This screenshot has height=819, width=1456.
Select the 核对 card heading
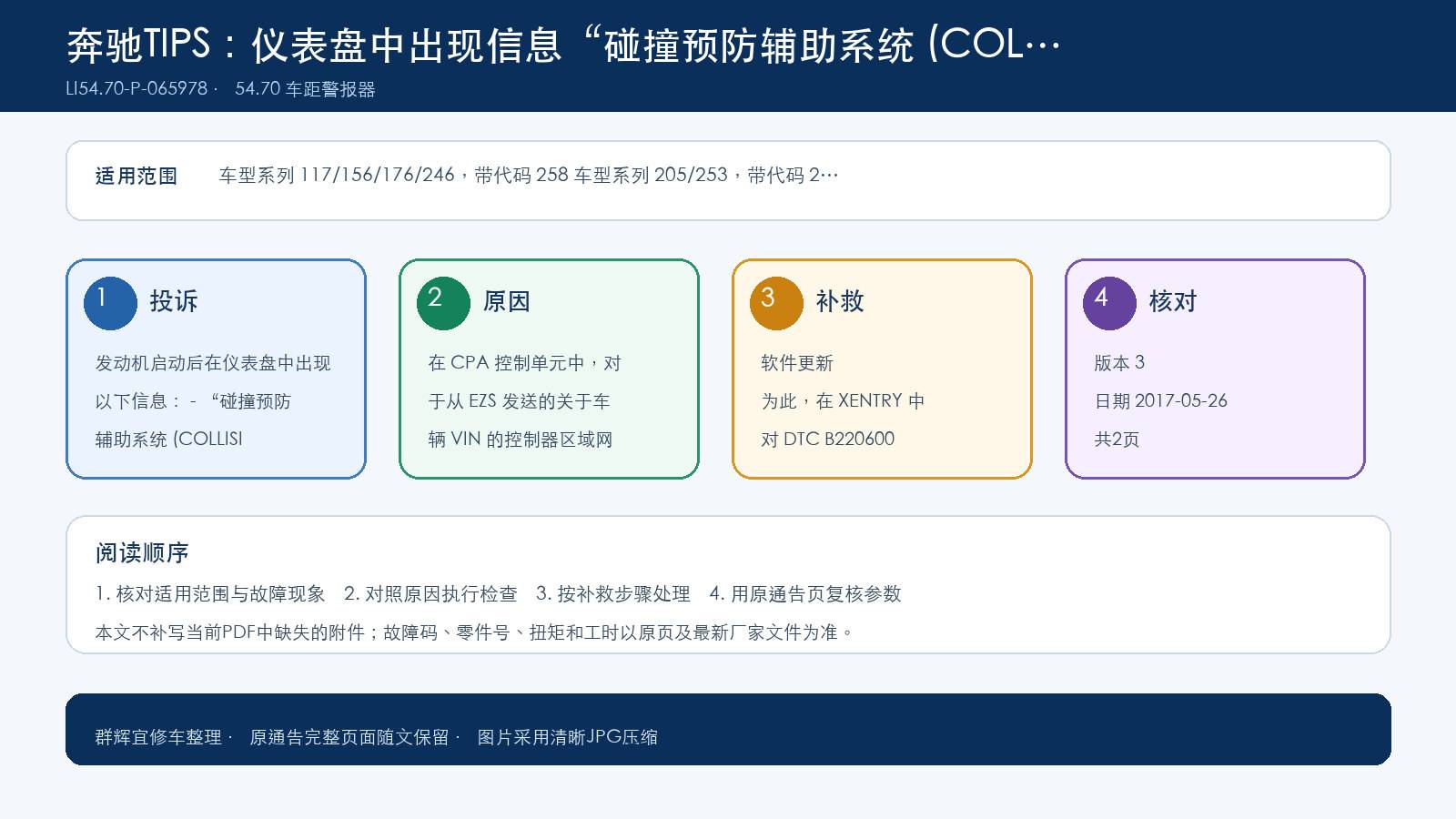(1173, 301)
